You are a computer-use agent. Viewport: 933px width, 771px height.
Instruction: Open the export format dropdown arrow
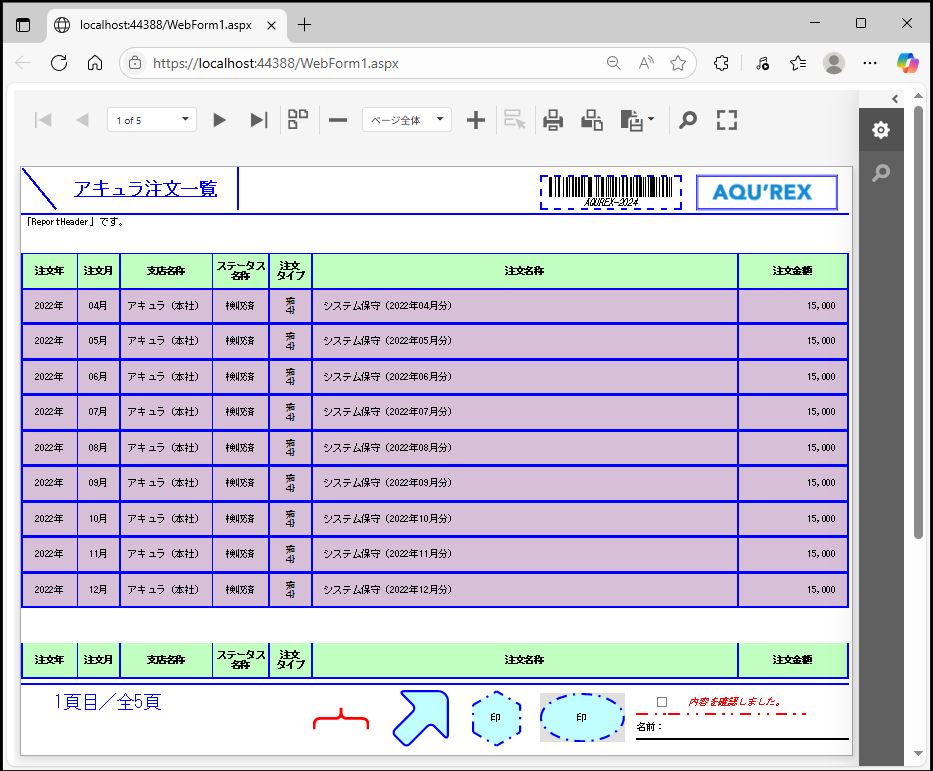pyautogui.click(x=652, y=120)
